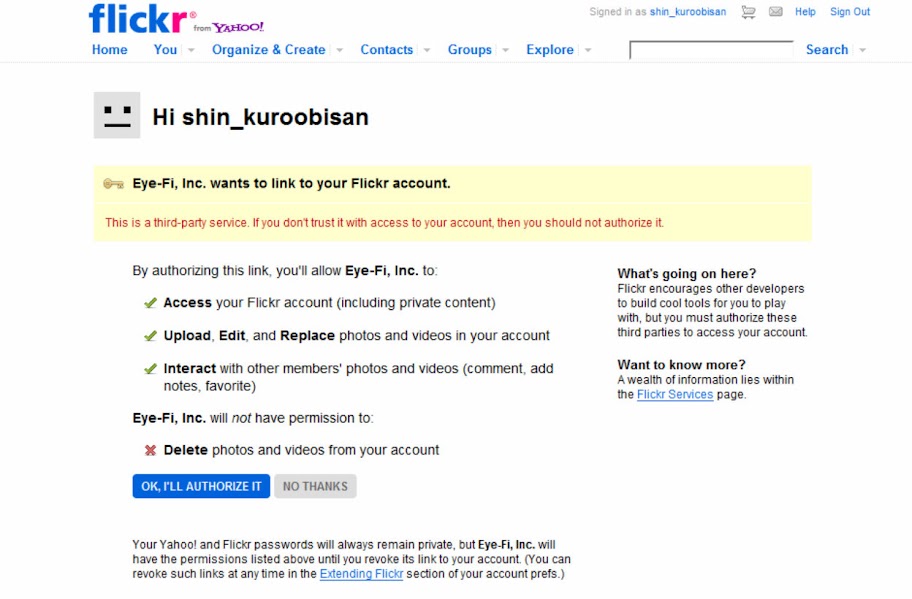Focus the search text field
This screenshot has width=912, height=599.
[x=710, y=50]
